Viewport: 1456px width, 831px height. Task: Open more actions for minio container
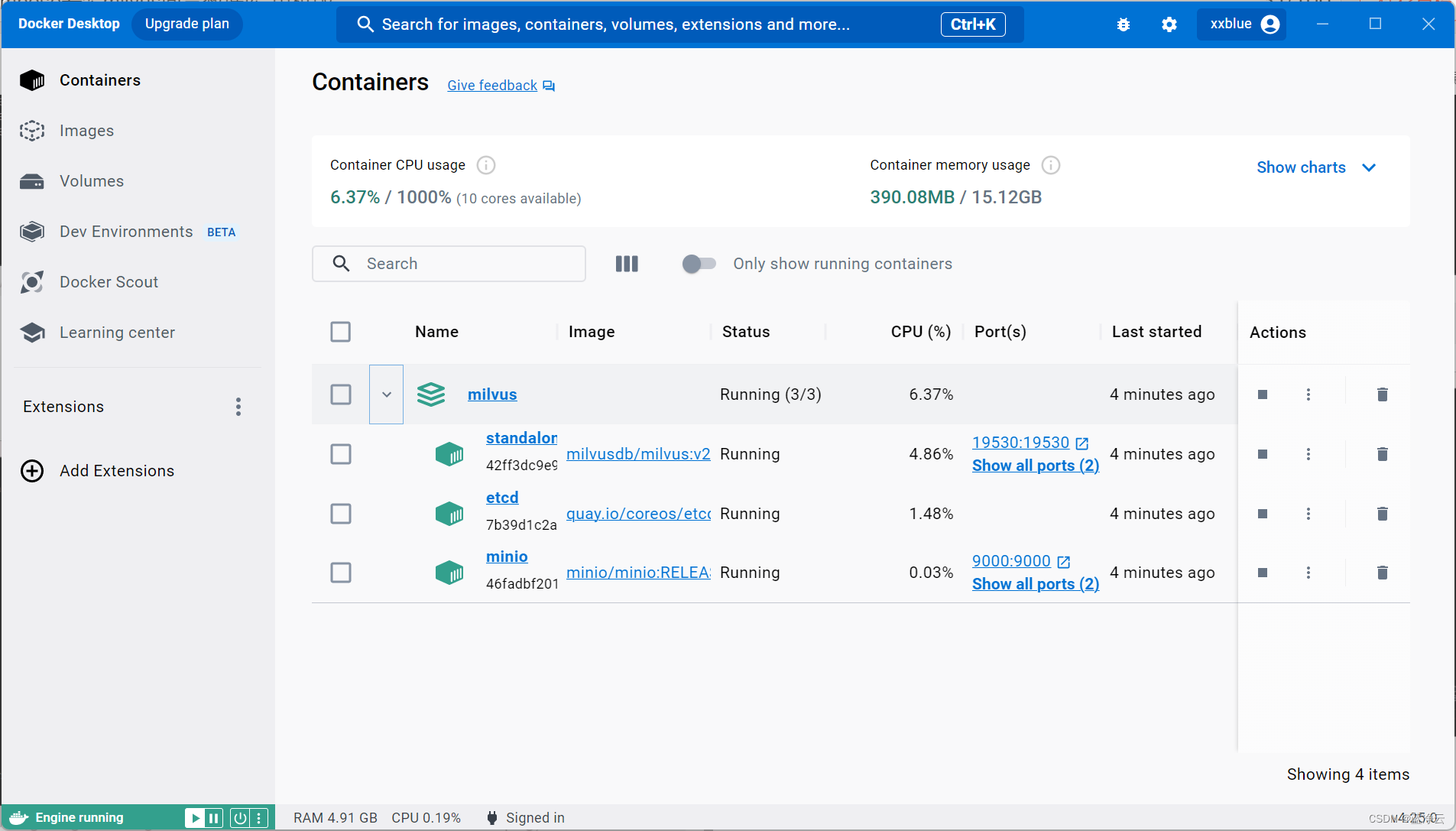click(x=1308, y=573)
